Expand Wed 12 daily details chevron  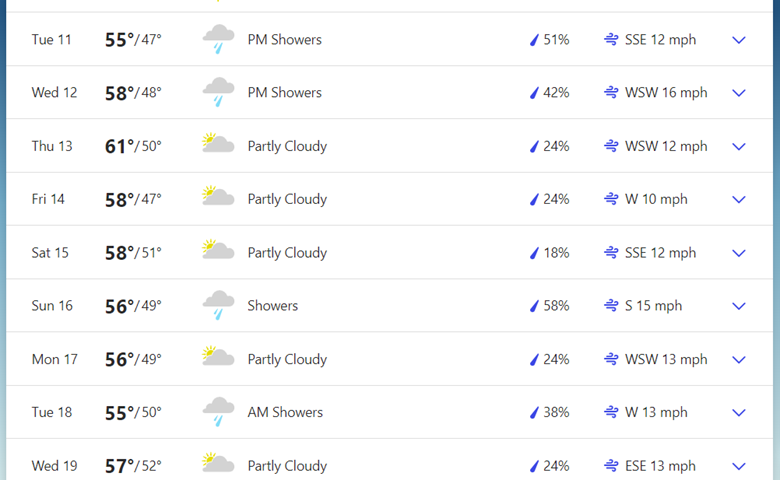click(x=739, y=93)
